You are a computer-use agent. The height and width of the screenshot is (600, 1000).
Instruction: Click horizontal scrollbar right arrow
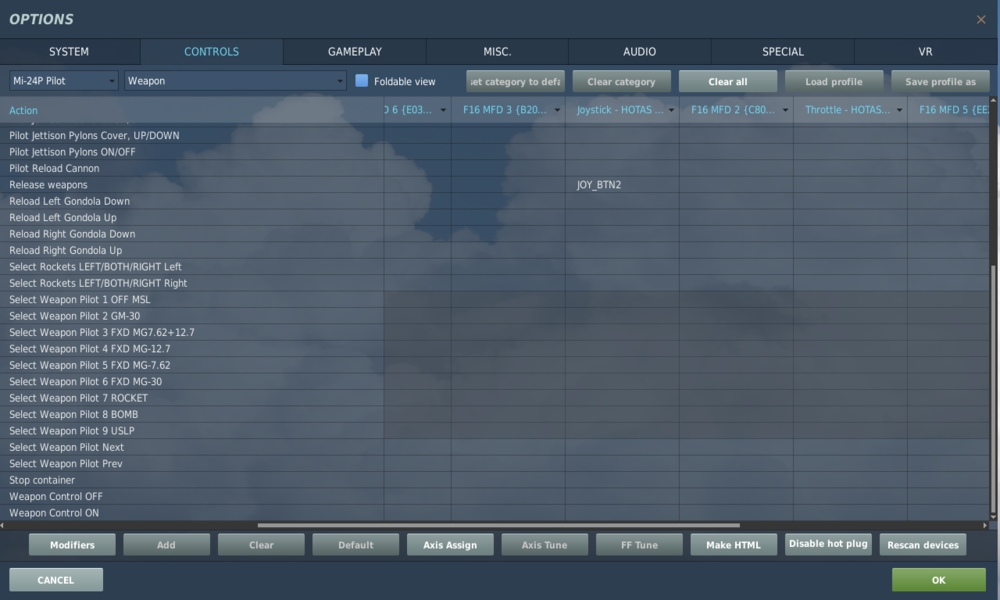[985, 525]
